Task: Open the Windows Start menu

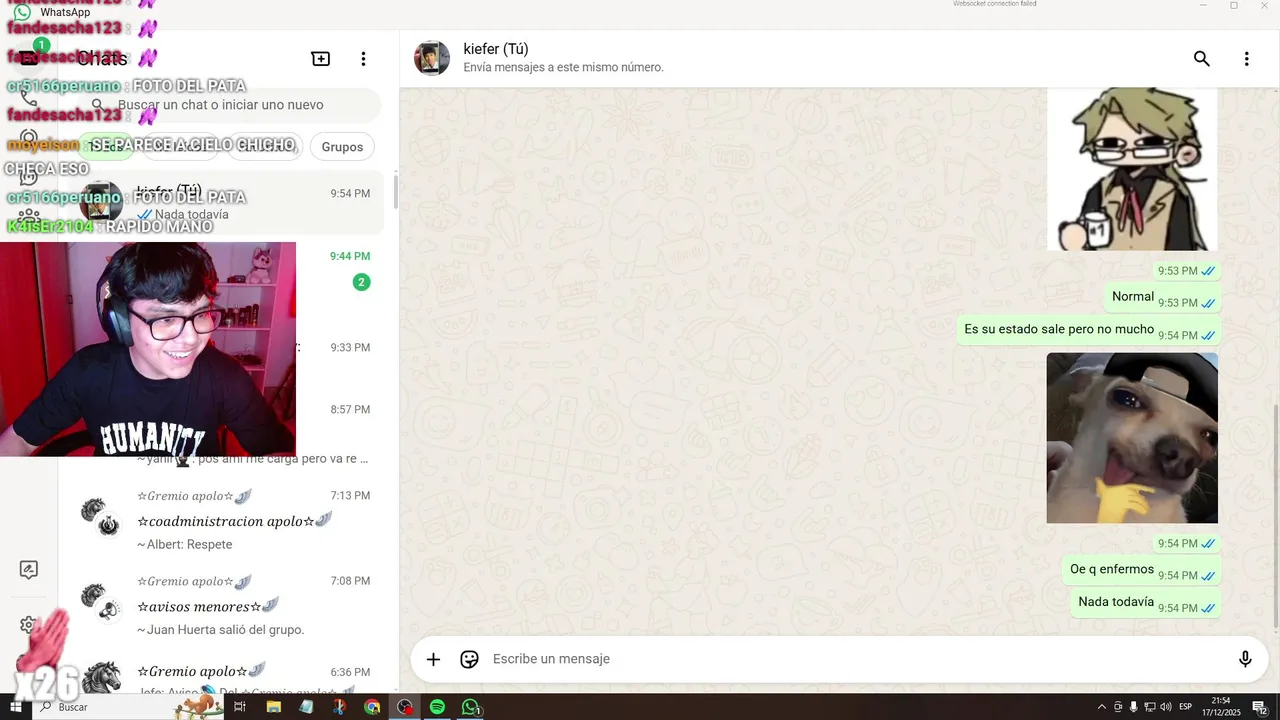Action: (16, 707)
